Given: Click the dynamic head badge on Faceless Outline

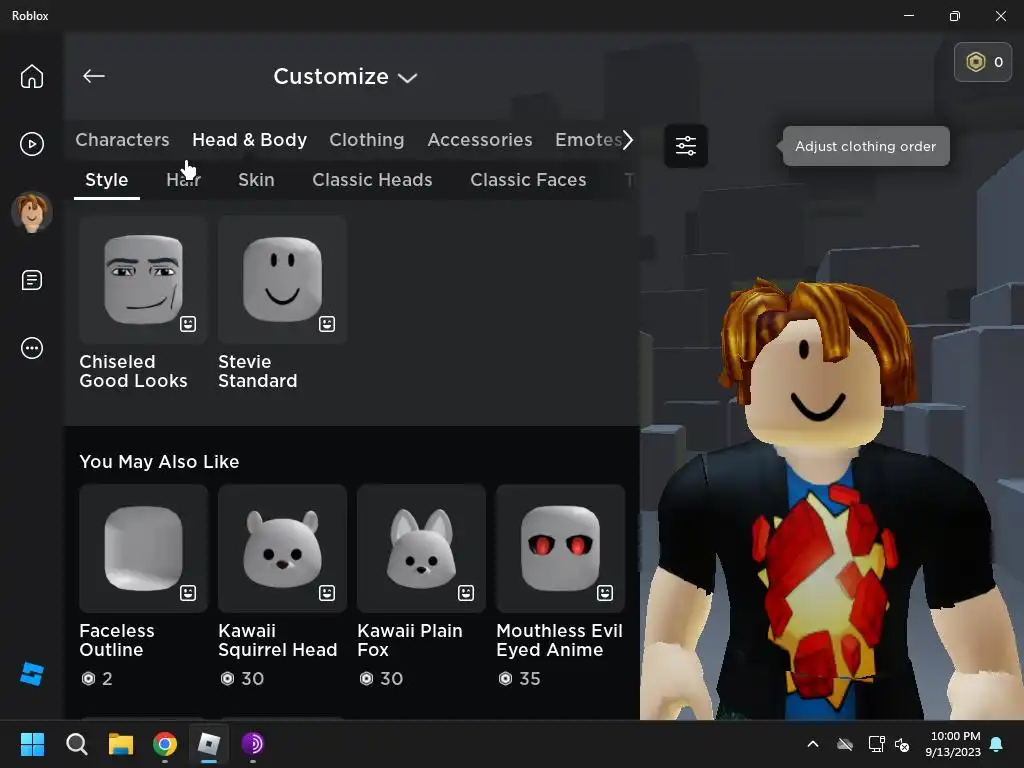Looking at the screenshot, I should click(188, 593).
